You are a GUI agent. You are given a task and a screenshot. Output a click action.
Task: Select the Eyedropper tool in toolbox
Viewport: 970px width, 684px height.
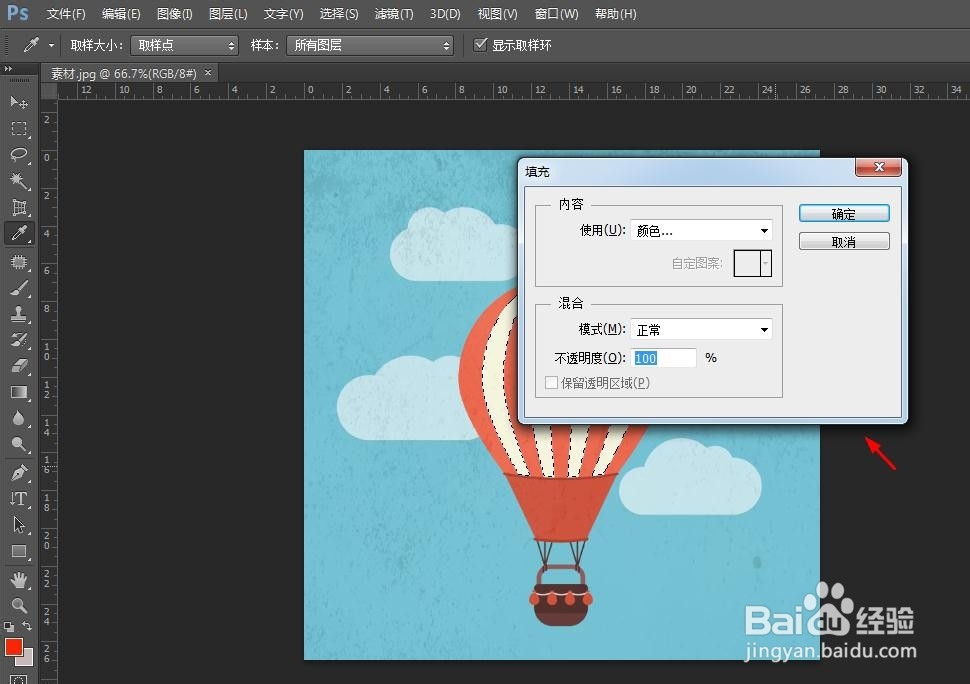click(x=19, y=233)
